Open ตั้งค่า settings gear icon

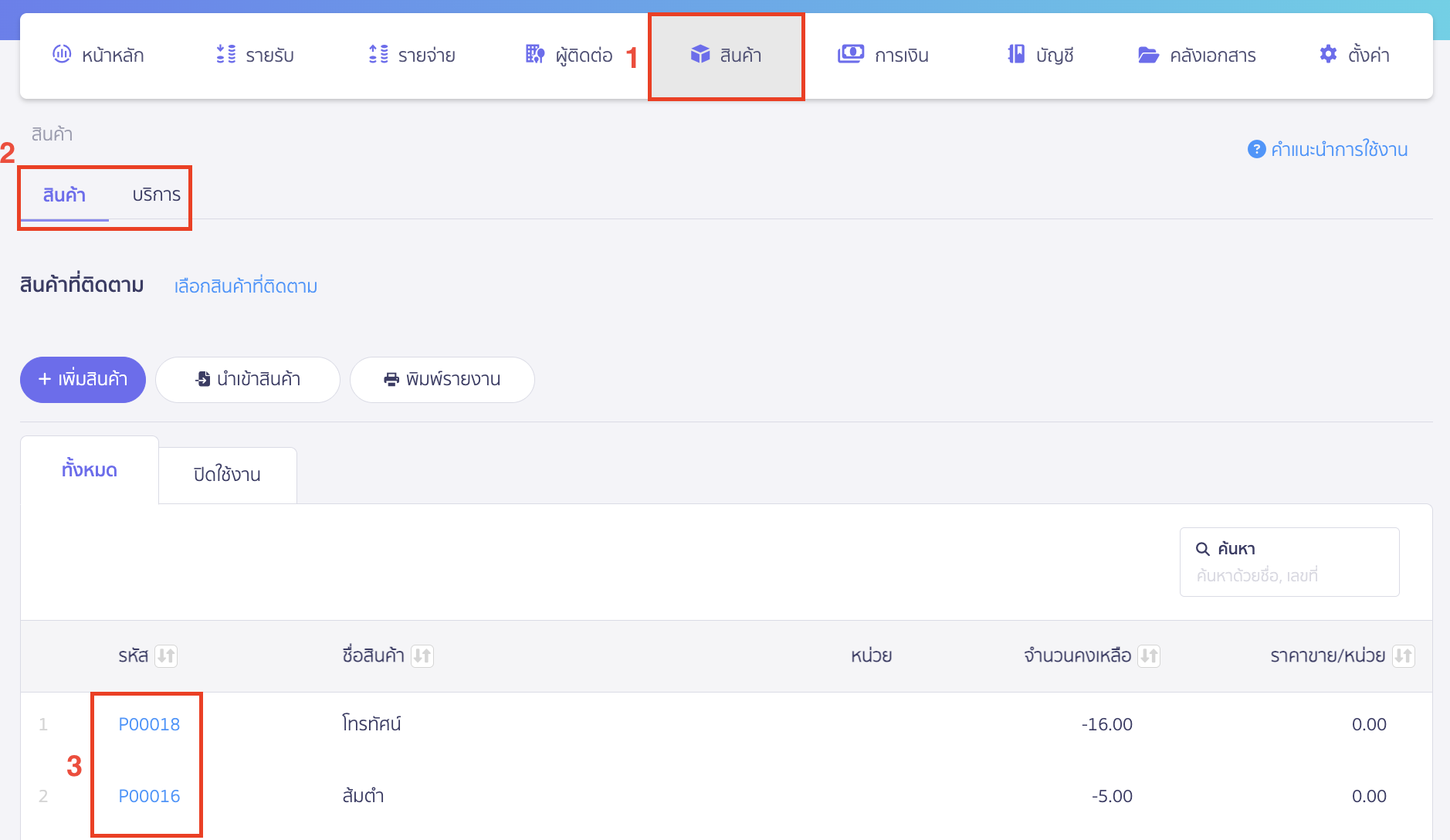[1327, 54]
